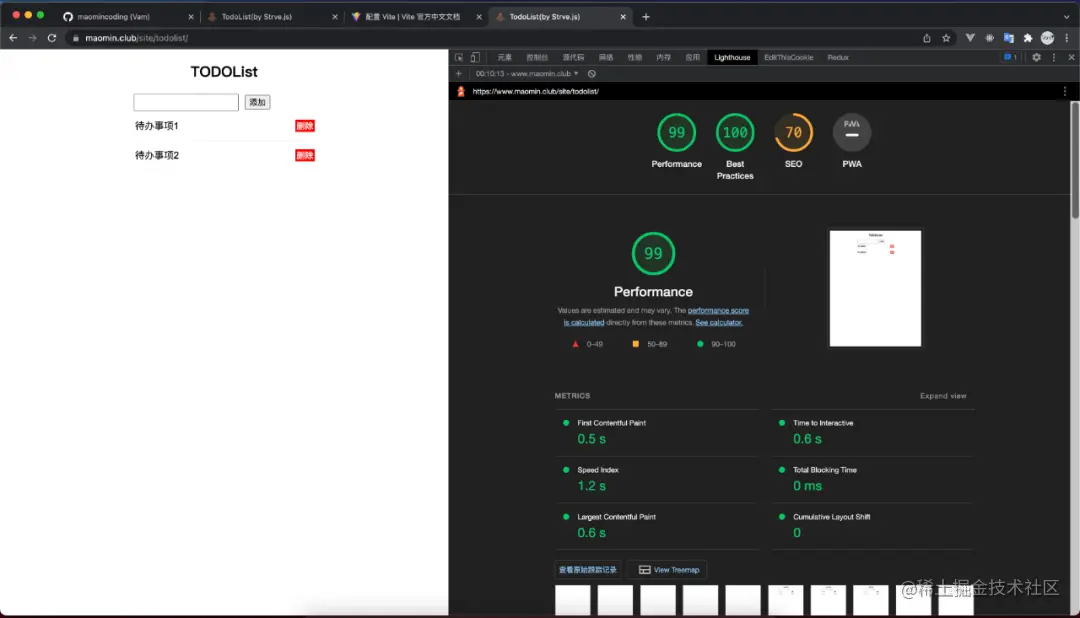Open the Lighthouse report selector dropdown
The width and height of the screenshot is (1080, 618).
coord(527,74)
